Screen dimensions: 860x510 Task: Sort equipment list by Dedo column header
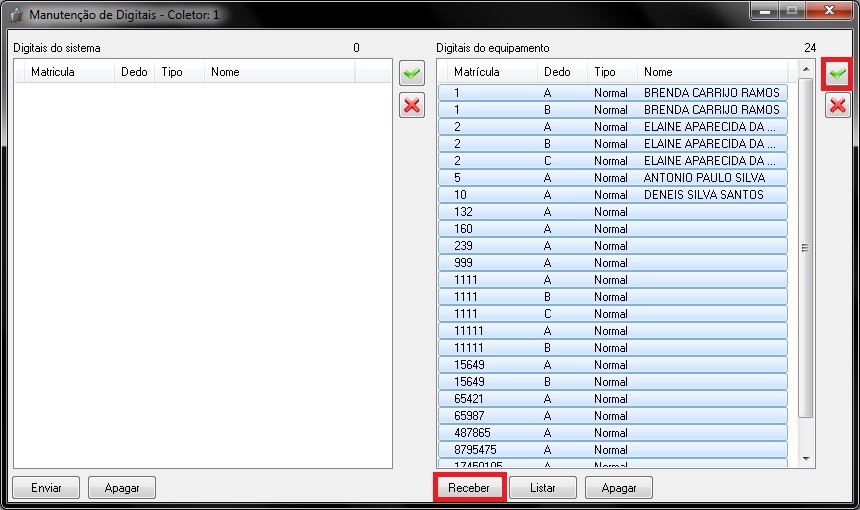click(x=557, y=72)
